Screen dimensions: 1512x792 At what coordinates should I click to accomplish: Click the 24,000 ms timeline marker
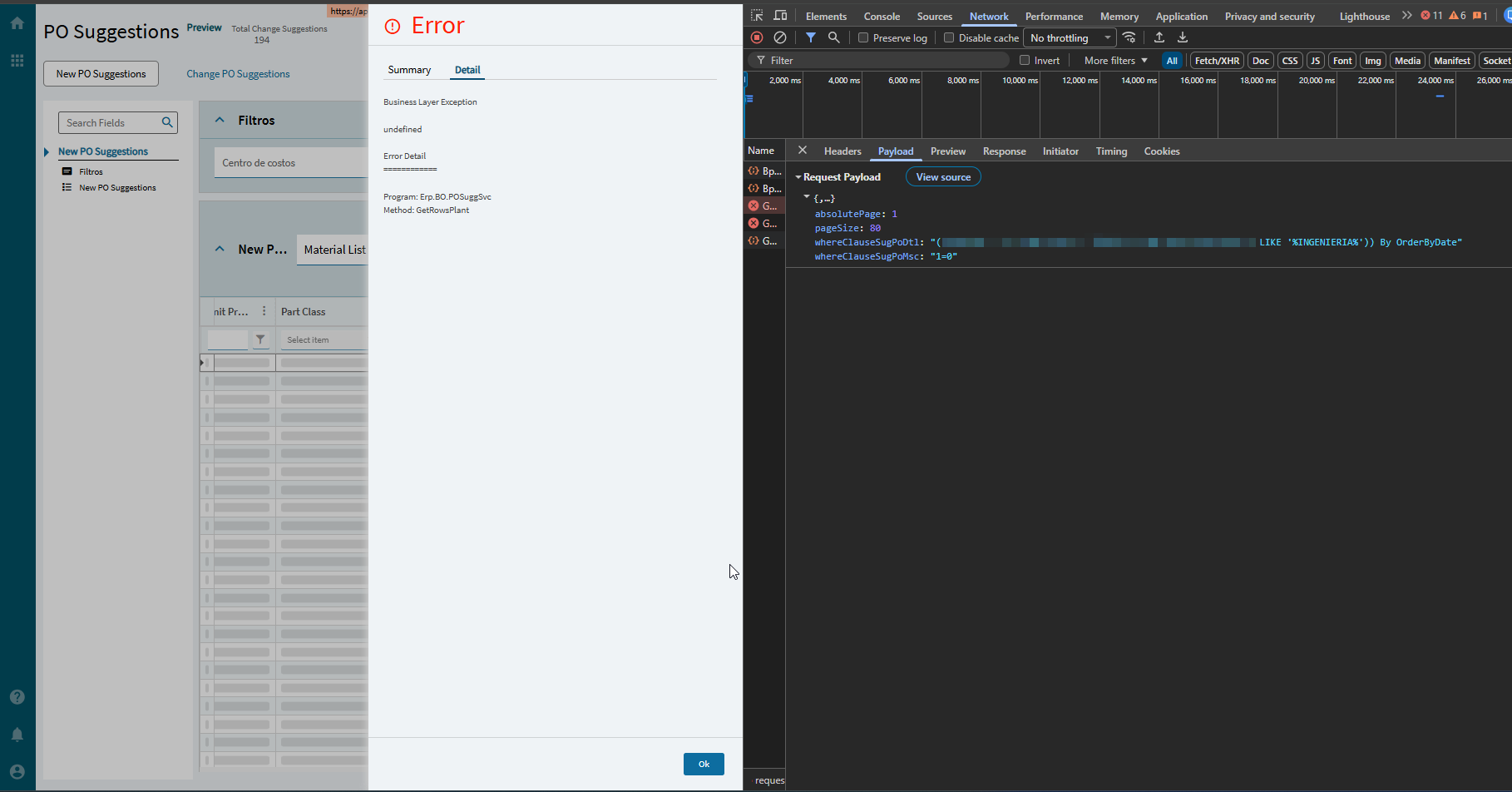click(x=1435, y=81)
